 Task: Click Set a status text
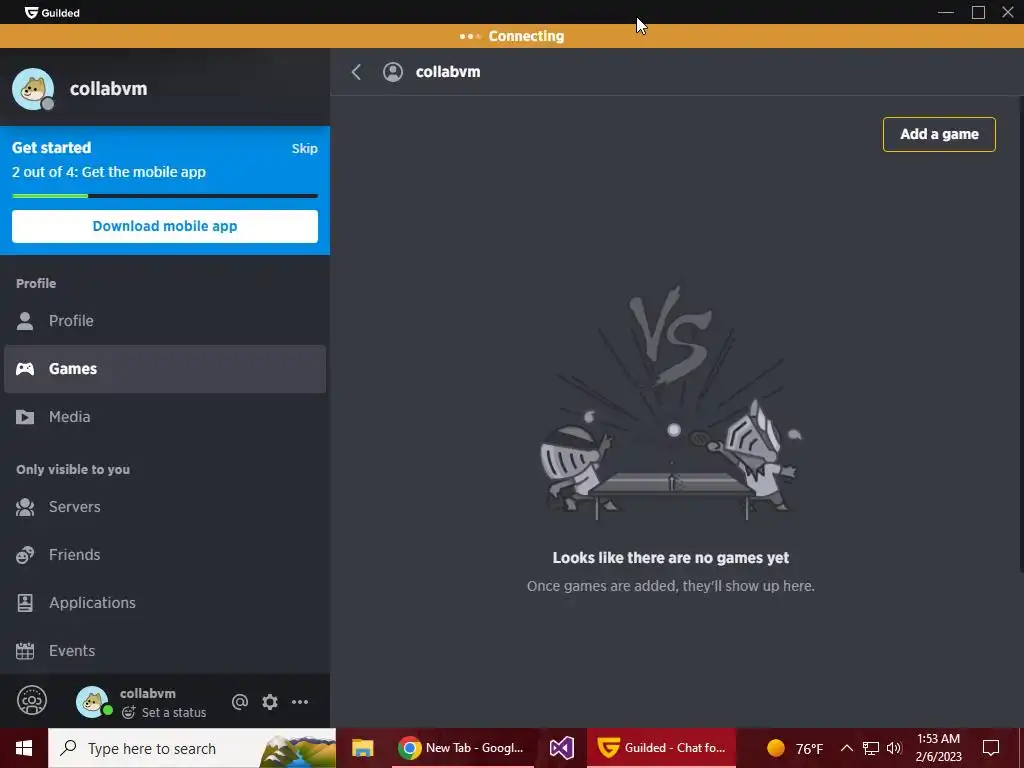pos(174,712)
